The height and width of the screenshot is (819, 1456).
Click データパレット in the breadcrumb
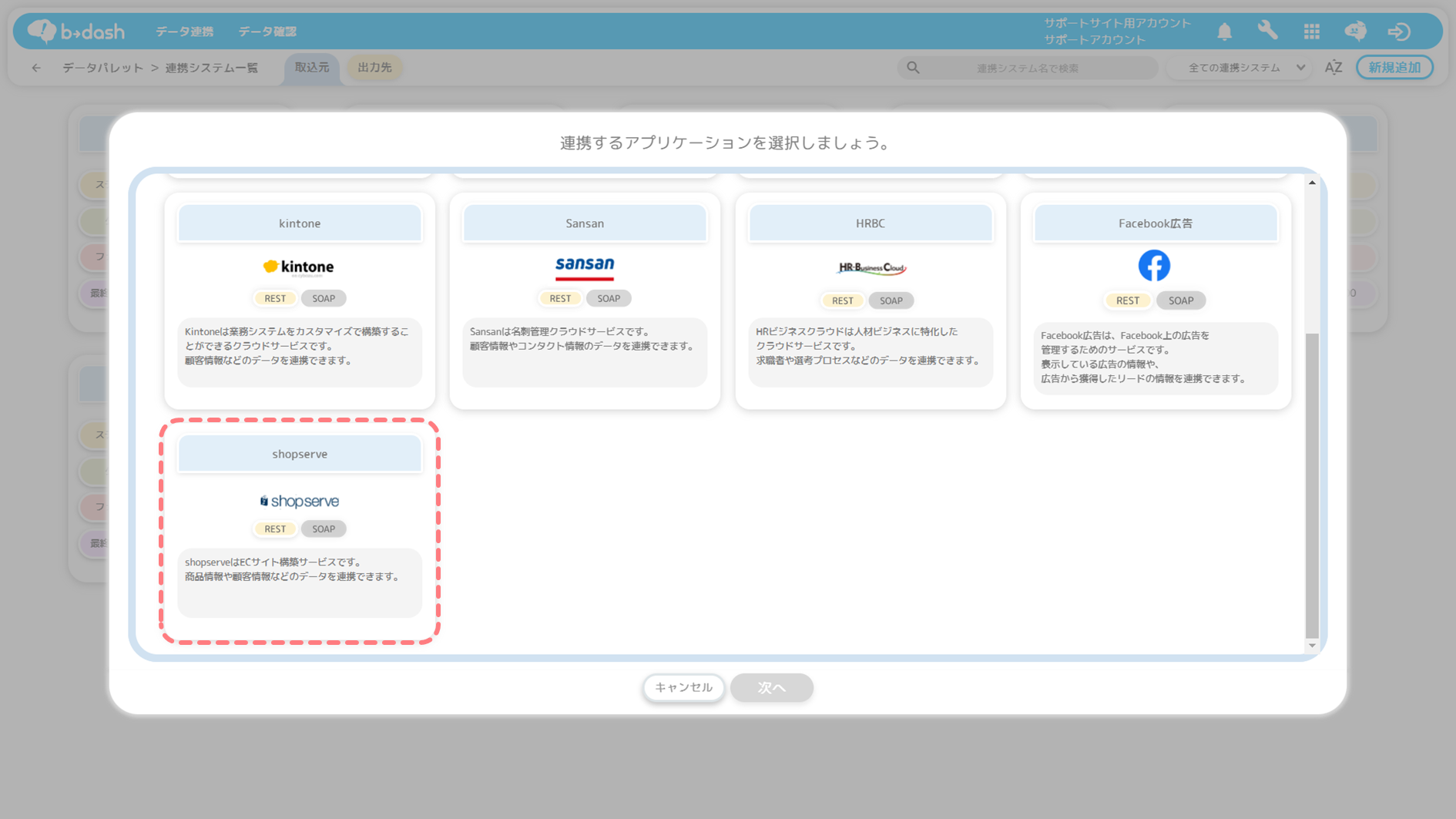pyautogui.click(x=102, y=68)
